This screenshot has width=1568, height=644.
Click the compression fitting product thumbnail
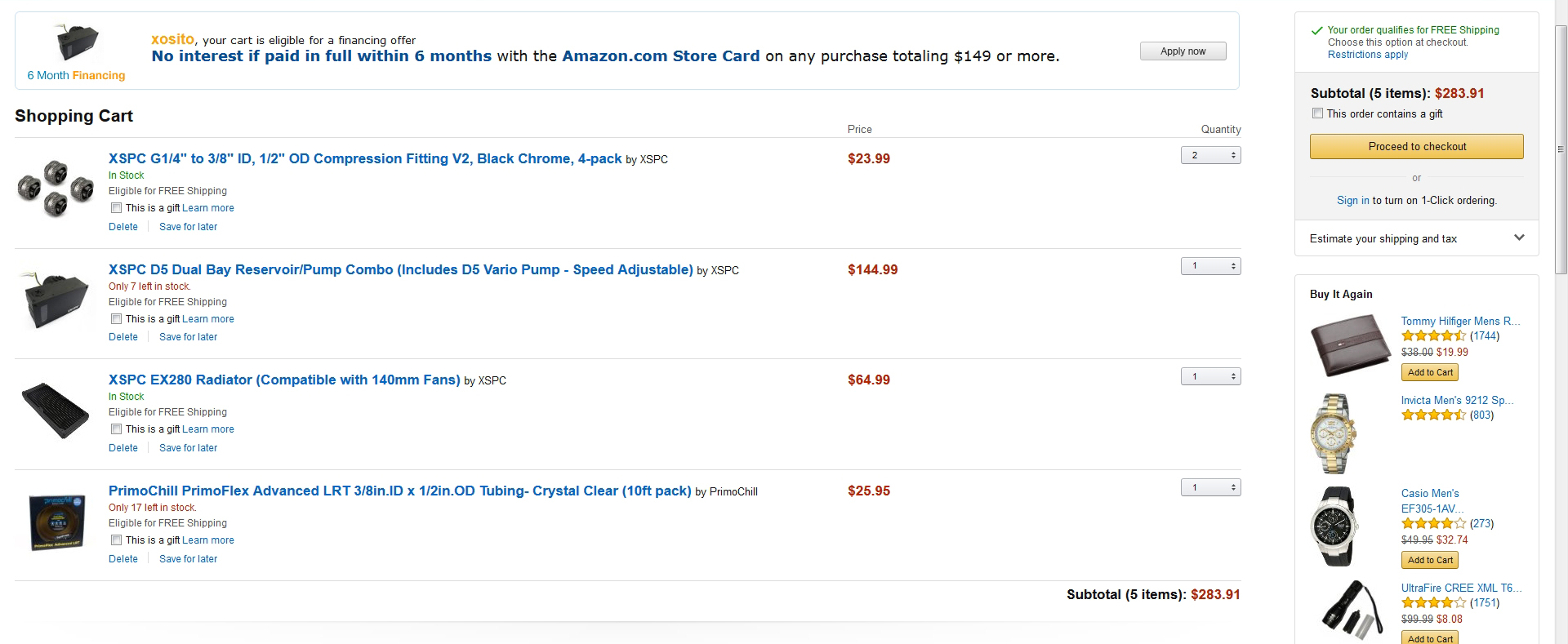56,189
